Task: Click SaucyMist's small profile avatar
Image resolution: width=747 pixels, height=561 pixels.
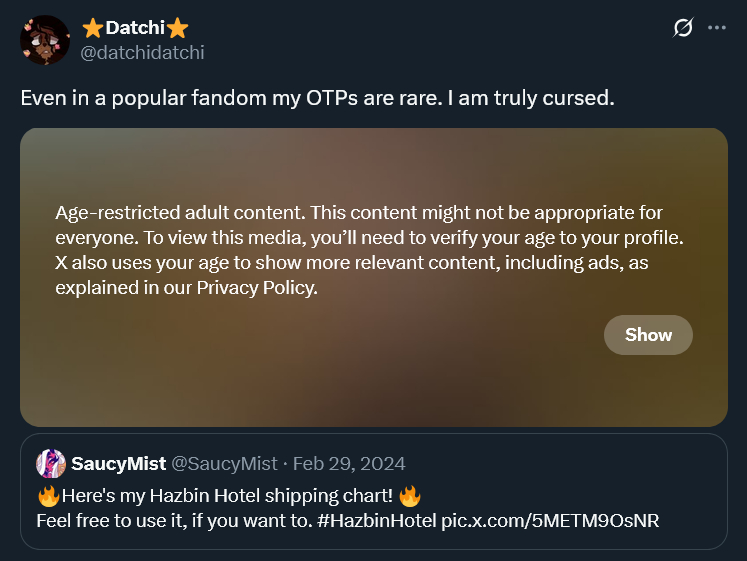Action: (51, 464)
